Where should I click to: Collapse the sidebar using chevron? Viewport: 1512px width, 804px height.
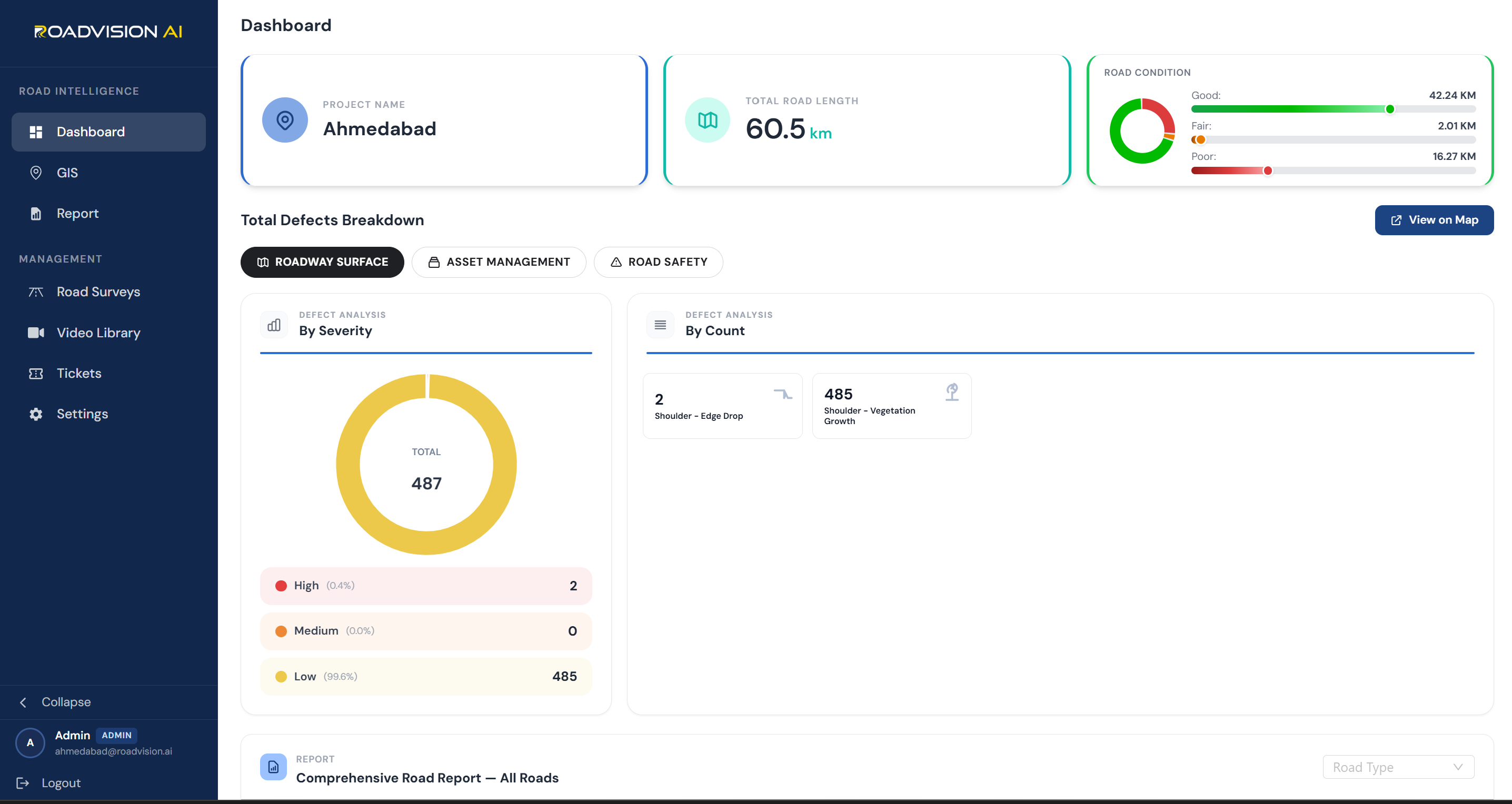(23, 702)
